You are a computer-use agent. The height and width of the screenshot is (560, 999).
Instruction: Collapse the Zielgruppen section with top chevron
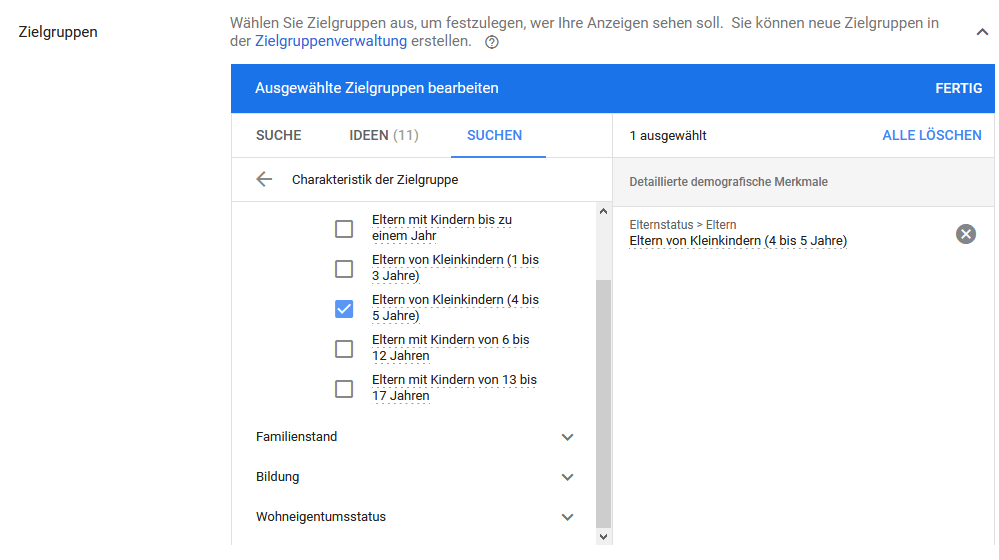point(982,32)
